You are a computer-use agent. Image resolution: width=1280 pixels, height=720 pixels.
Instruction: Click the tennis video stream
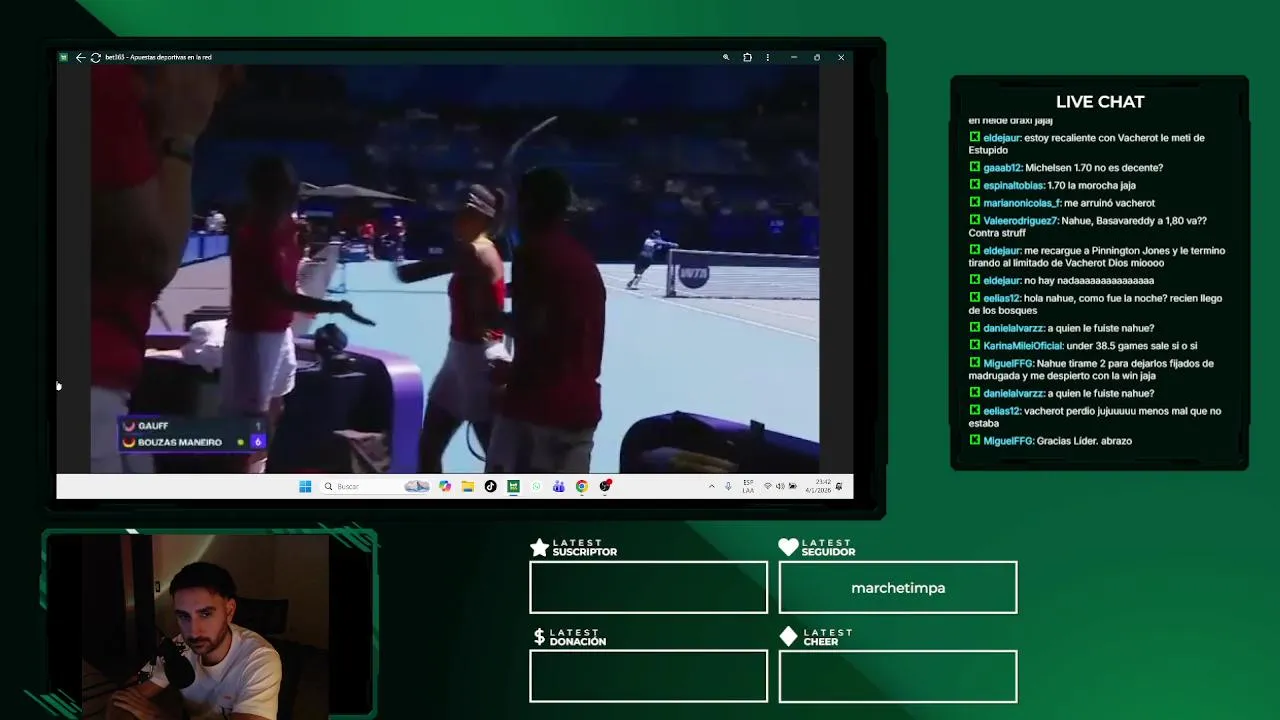455,268
